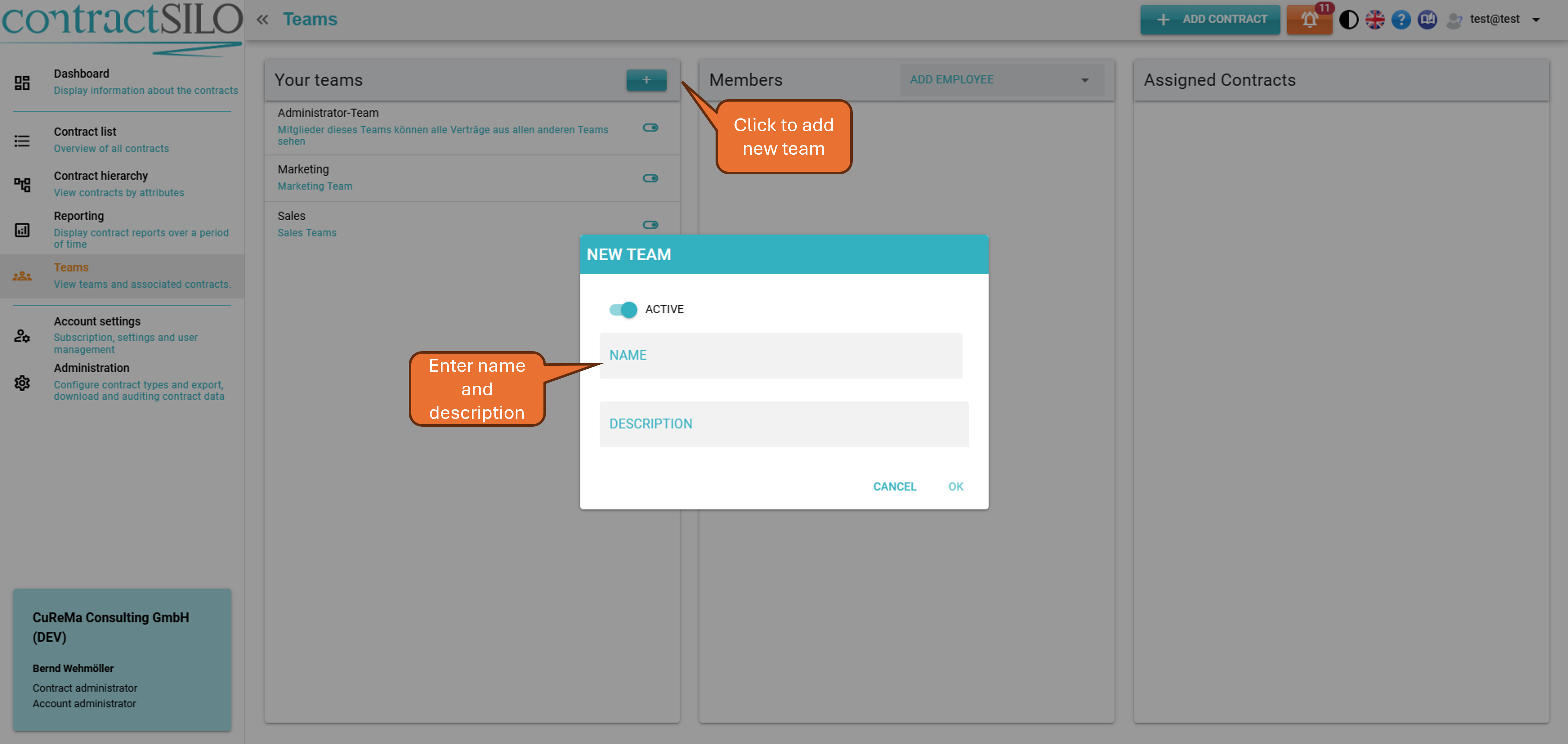Click the blue help question-mark icon
This screenshot has width=1568, height=744.
point(1401,20)
